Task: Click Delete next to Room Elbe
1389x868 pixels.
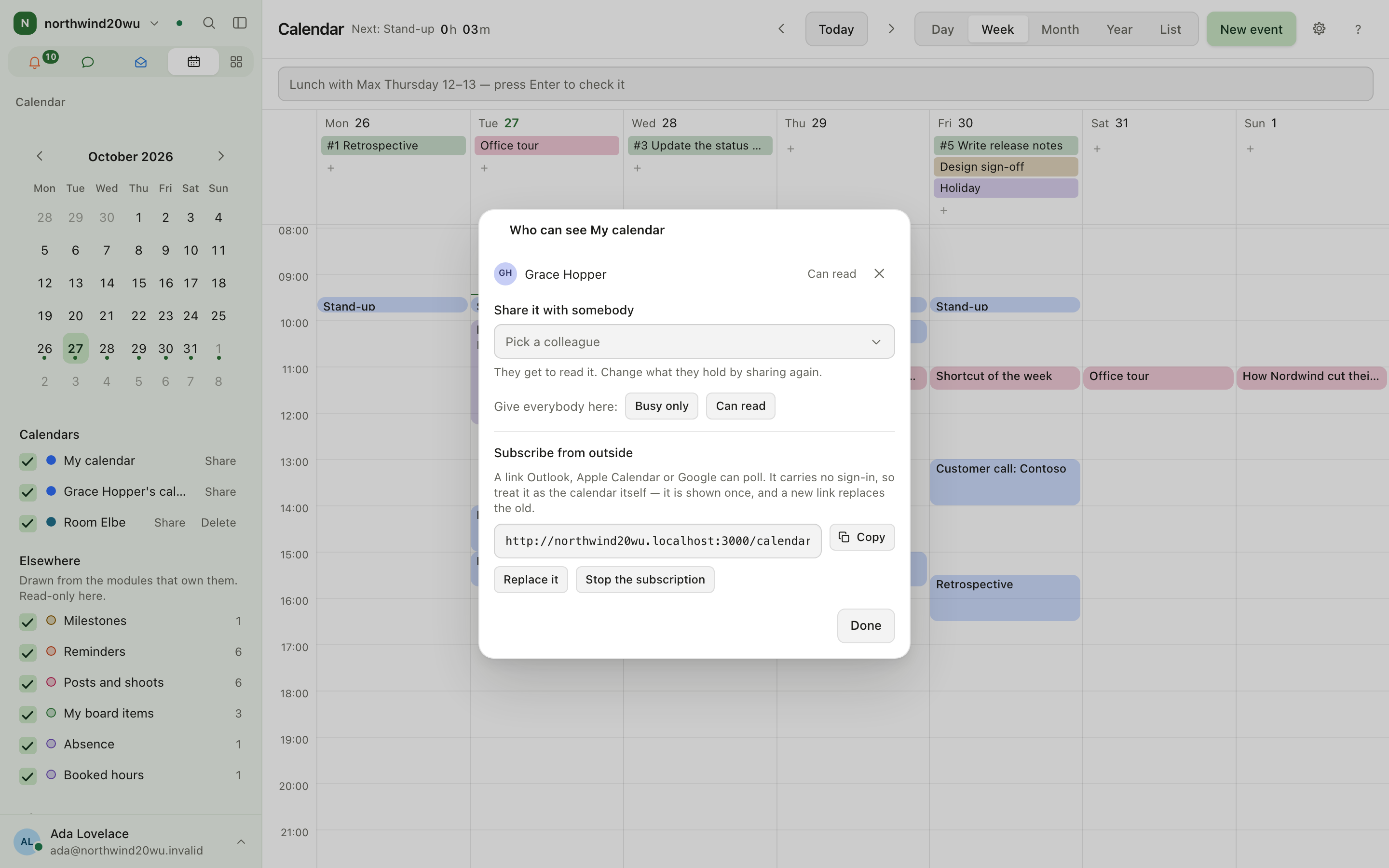Action: click(x=218, y=522)
